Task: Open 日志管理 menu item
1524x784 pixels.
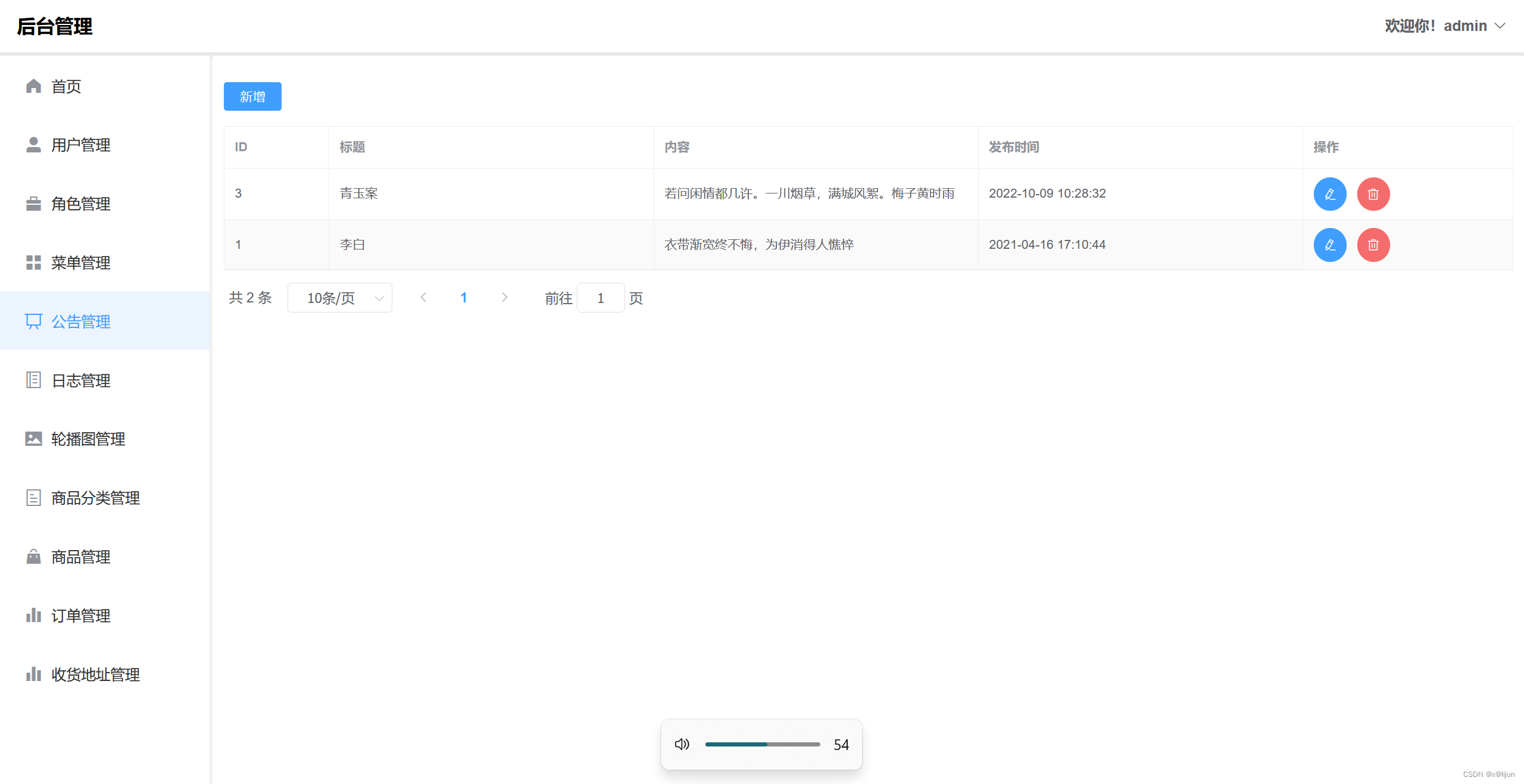Action: click(x=105, y=380)
